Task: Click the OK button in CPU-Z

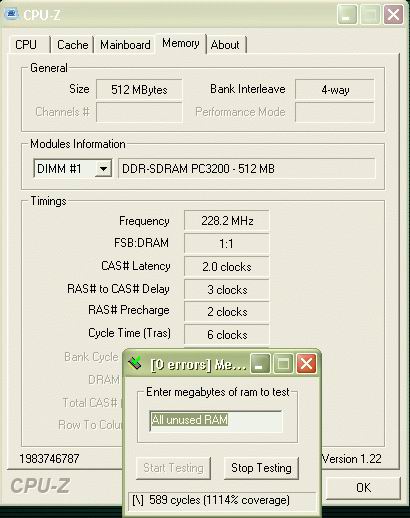Action: 363,488
